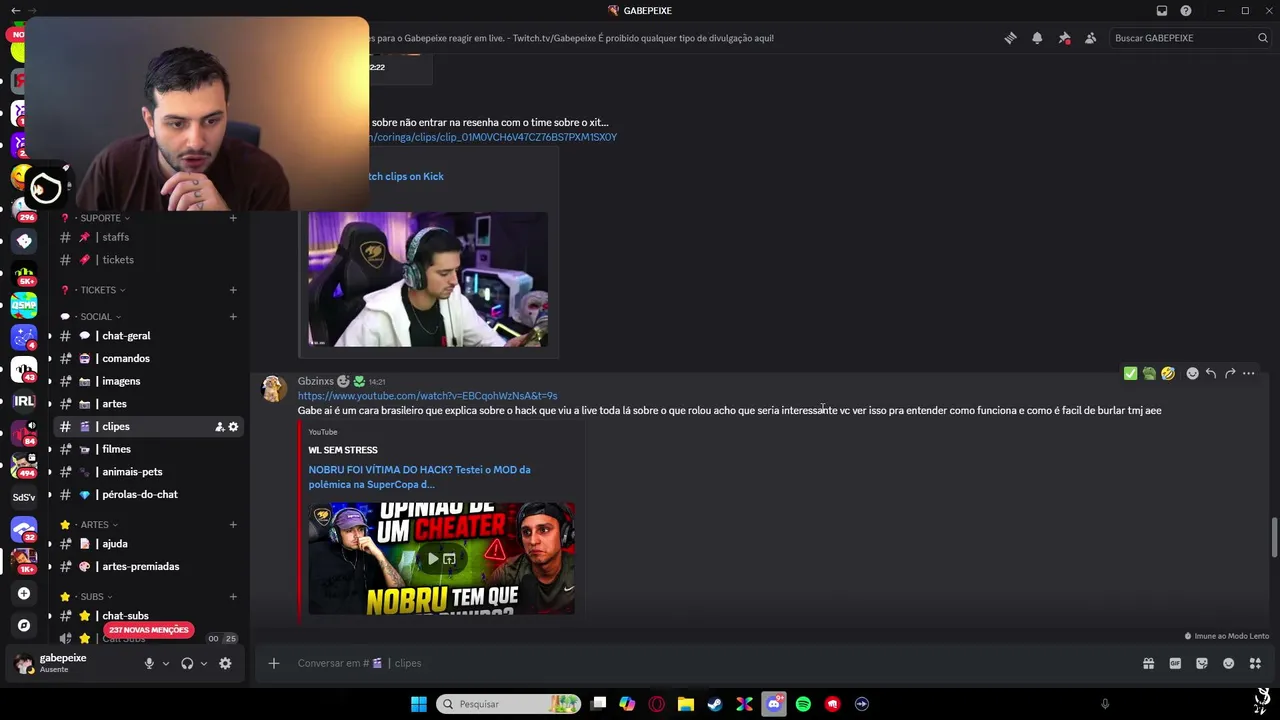This screenshot has width=1280, height=720.
Task: Invite people to the clipes channel
Action: [x=219, y=427]
